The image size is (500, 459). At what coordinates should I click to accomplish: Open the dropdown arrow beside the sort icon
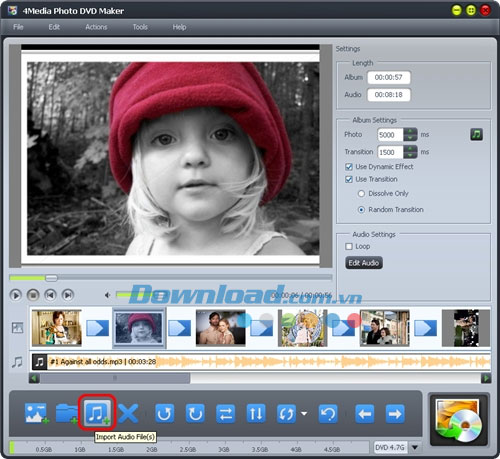pos(304,414)
